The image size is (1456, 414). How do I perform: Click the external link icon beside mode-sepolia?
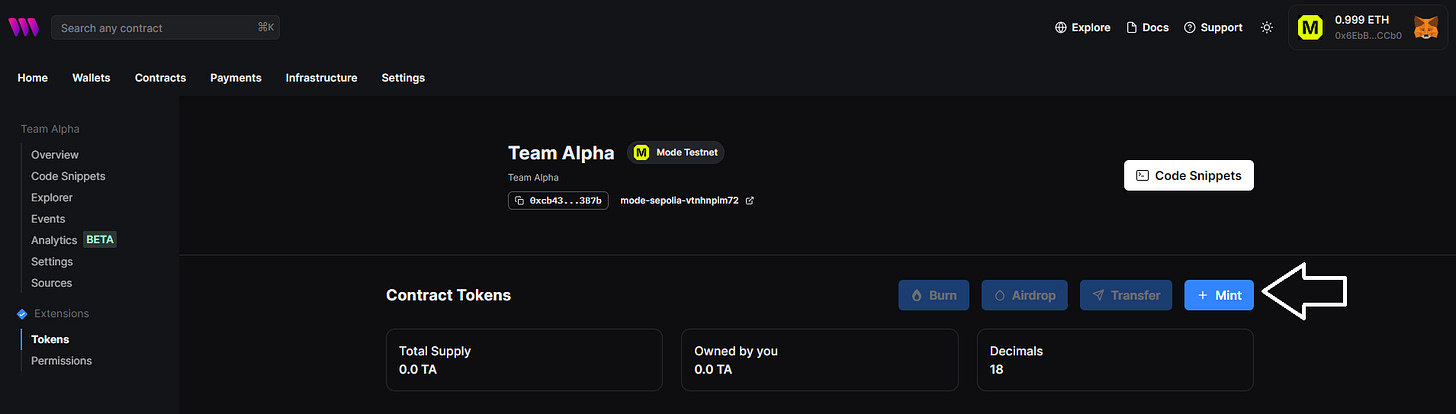click(x=750, y=200)
